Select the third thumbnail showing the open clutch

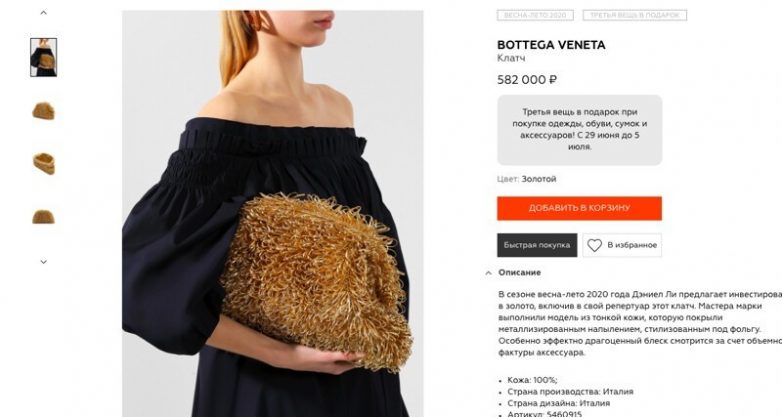43,164
